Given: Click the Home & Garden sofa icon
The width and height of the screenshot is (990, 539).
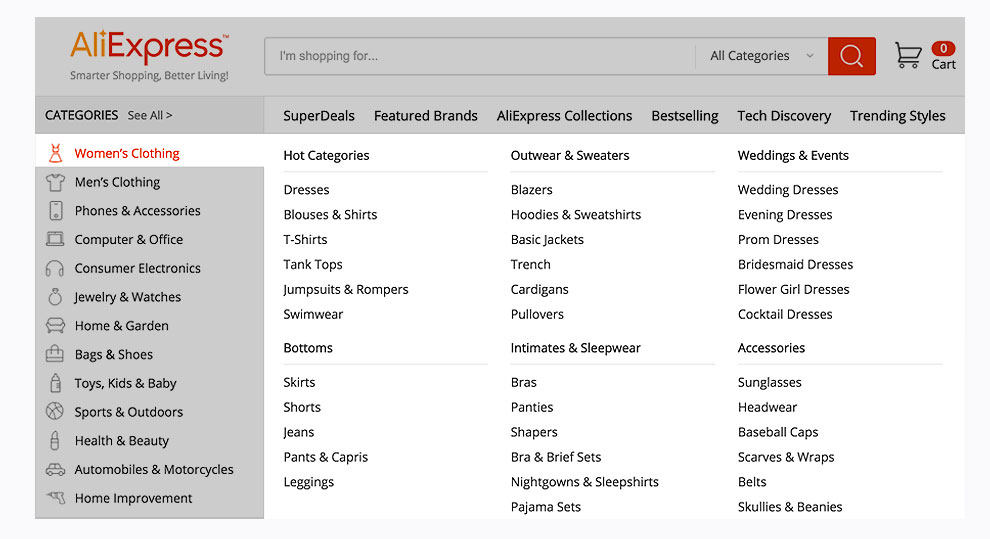Looking at the screenshot, I should tap(55, 326).
